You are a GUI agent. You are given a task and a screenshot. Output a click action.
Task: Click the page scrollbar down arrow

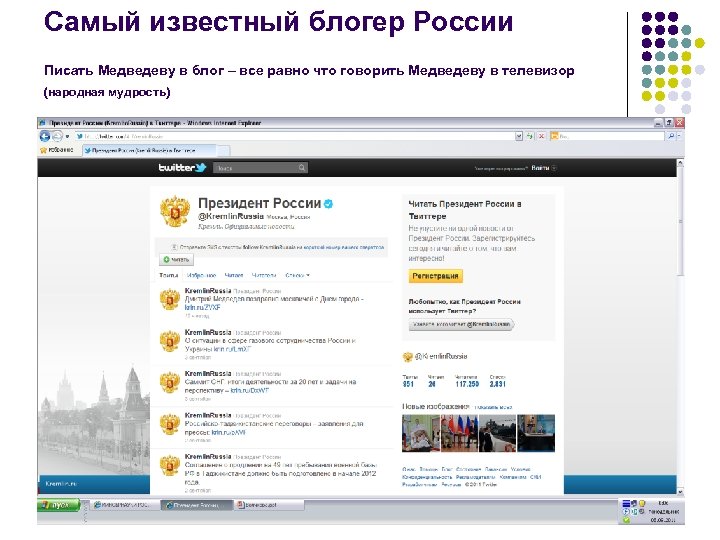point(681,491)
